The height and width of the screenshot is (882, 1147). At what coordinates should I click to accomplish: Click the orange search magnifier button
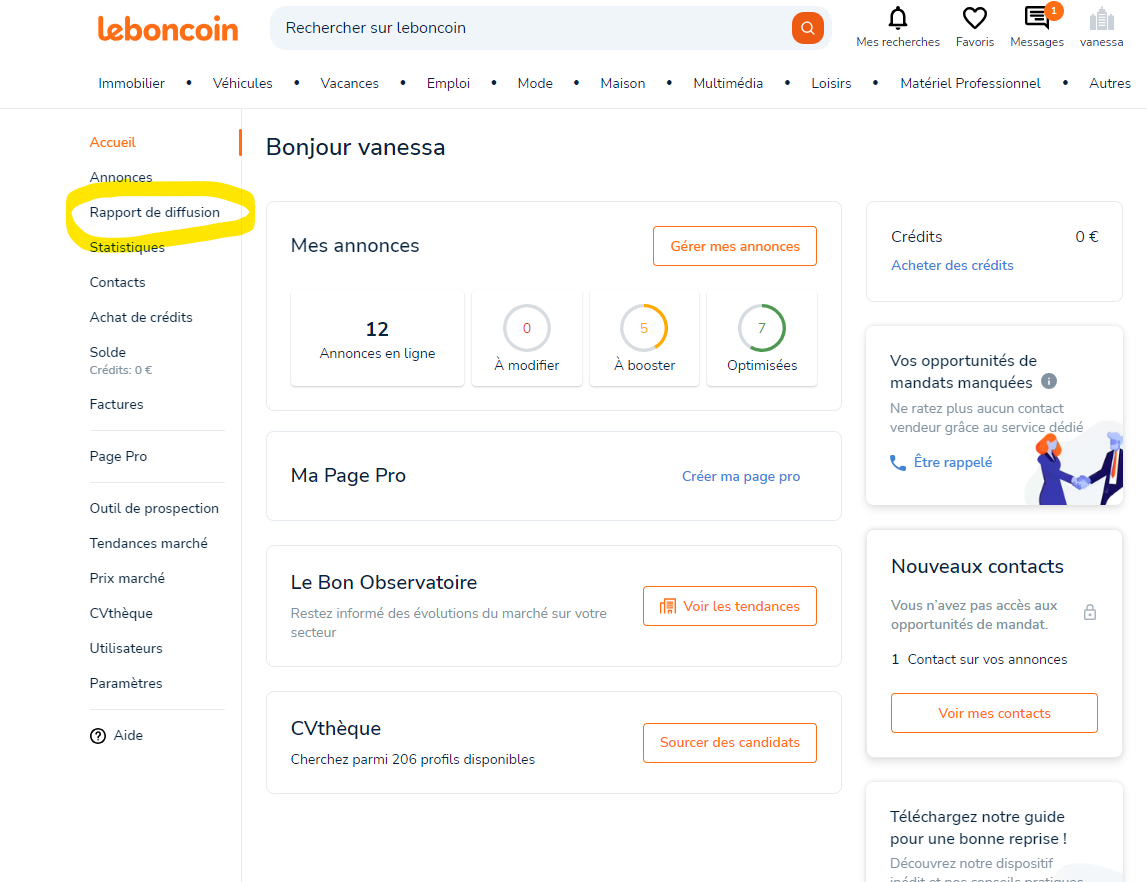pos(808,28)
